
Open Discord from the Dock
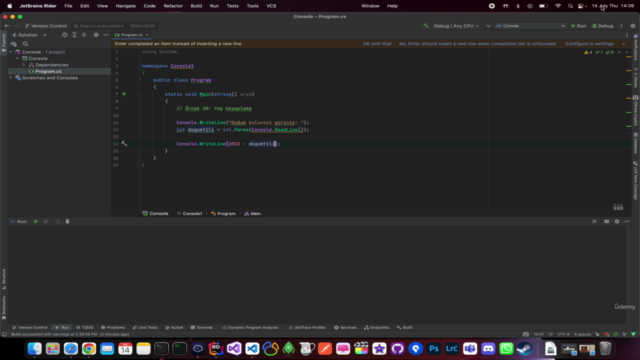(x=488, y=349)
